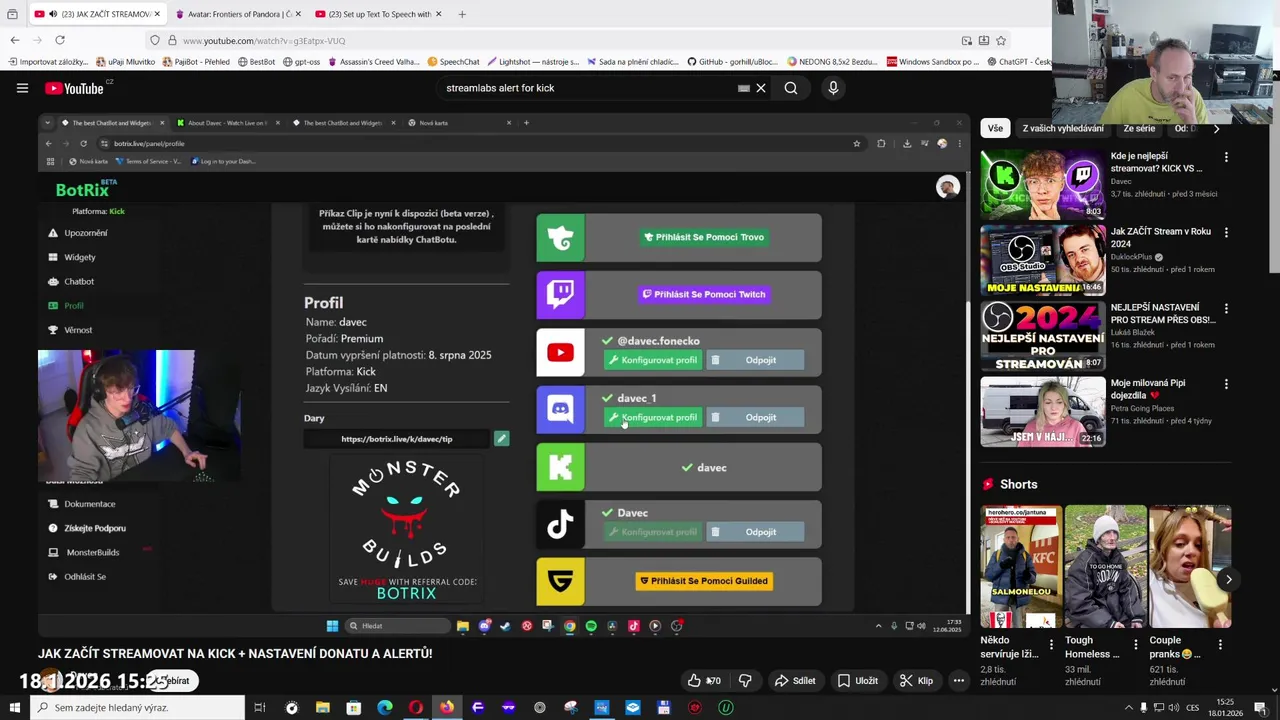Dislike the video with thumbs-down
The width and height of the screenshot is (1280, 720).
pos(745,681)
